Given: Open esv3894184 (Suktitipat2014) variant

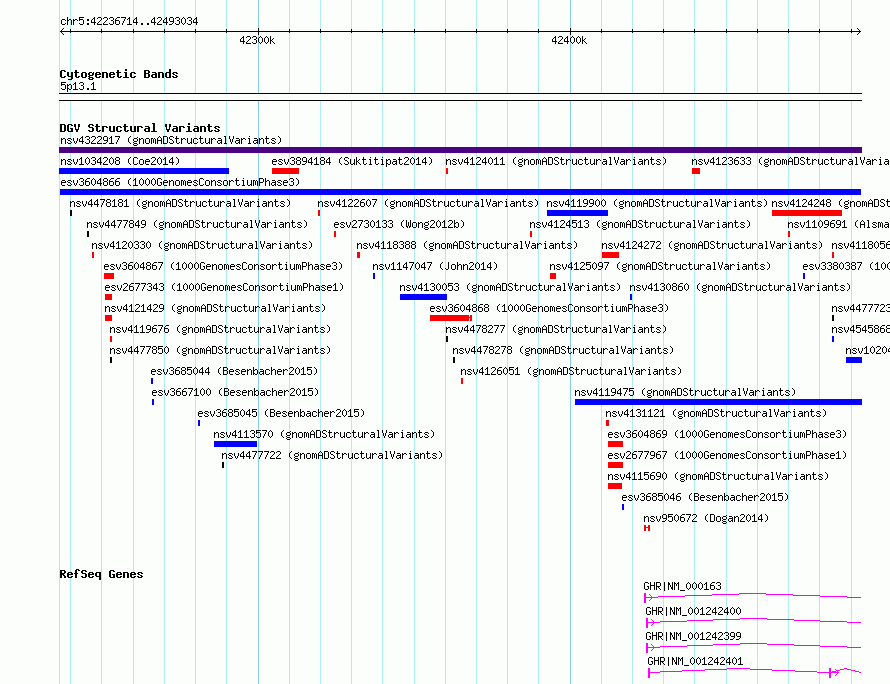Looking at the screenshot, I should (x=352, y=161).
